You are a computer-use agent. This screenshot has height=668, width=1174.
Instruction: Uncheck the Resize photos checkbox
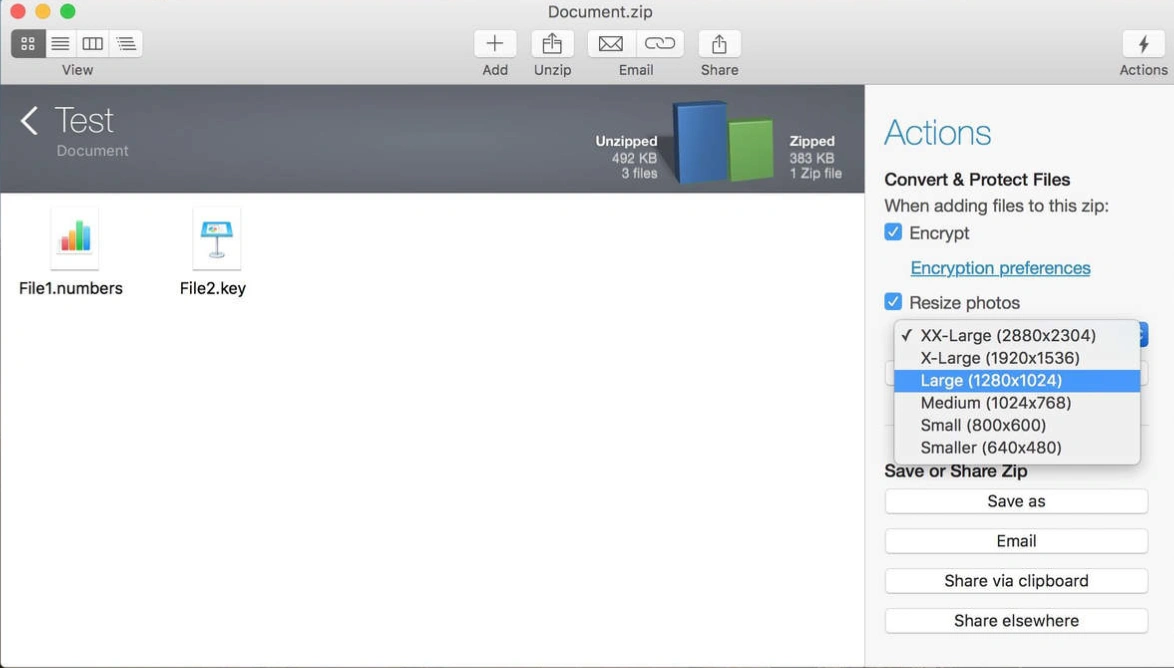(x=892, y=302)
